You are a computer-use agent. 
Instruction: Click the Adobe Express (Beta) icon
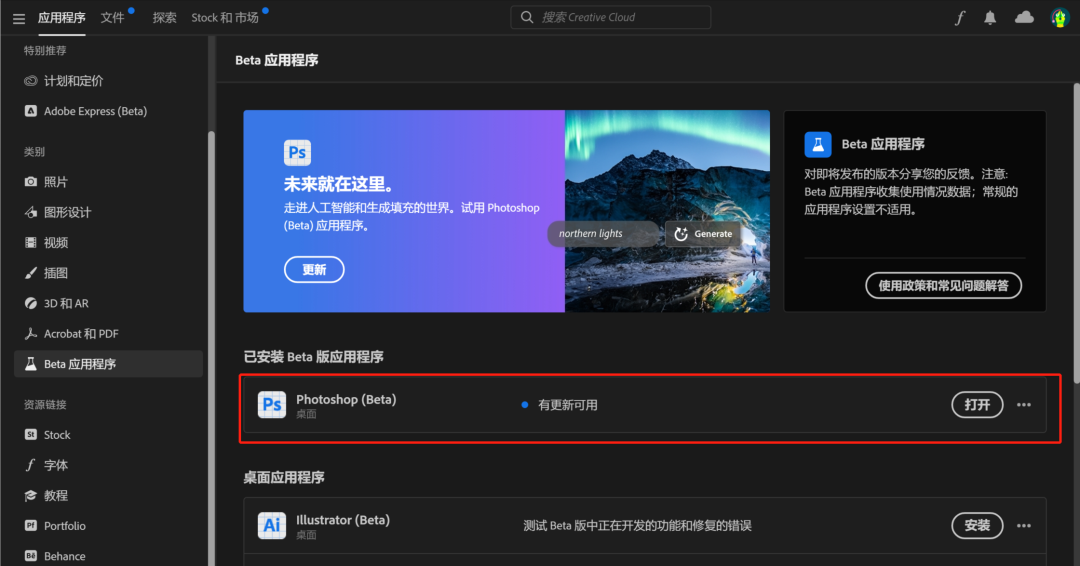click(x=30, y=111)
